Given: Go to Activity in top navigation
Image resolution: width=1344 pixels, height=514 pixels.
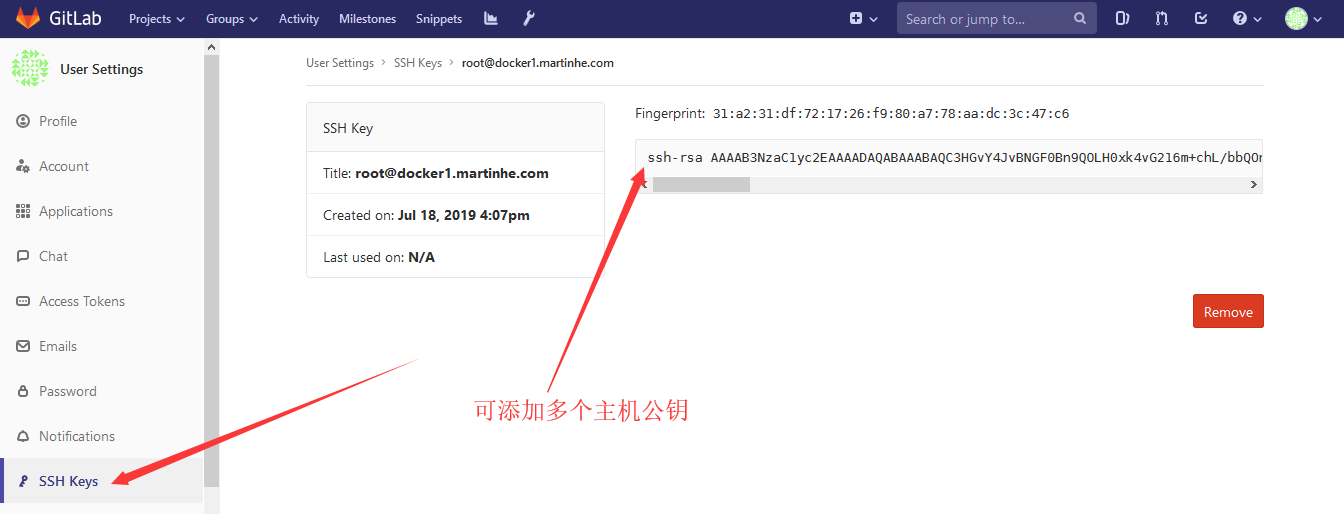Looking at the screenshot, I should [299, 18].
